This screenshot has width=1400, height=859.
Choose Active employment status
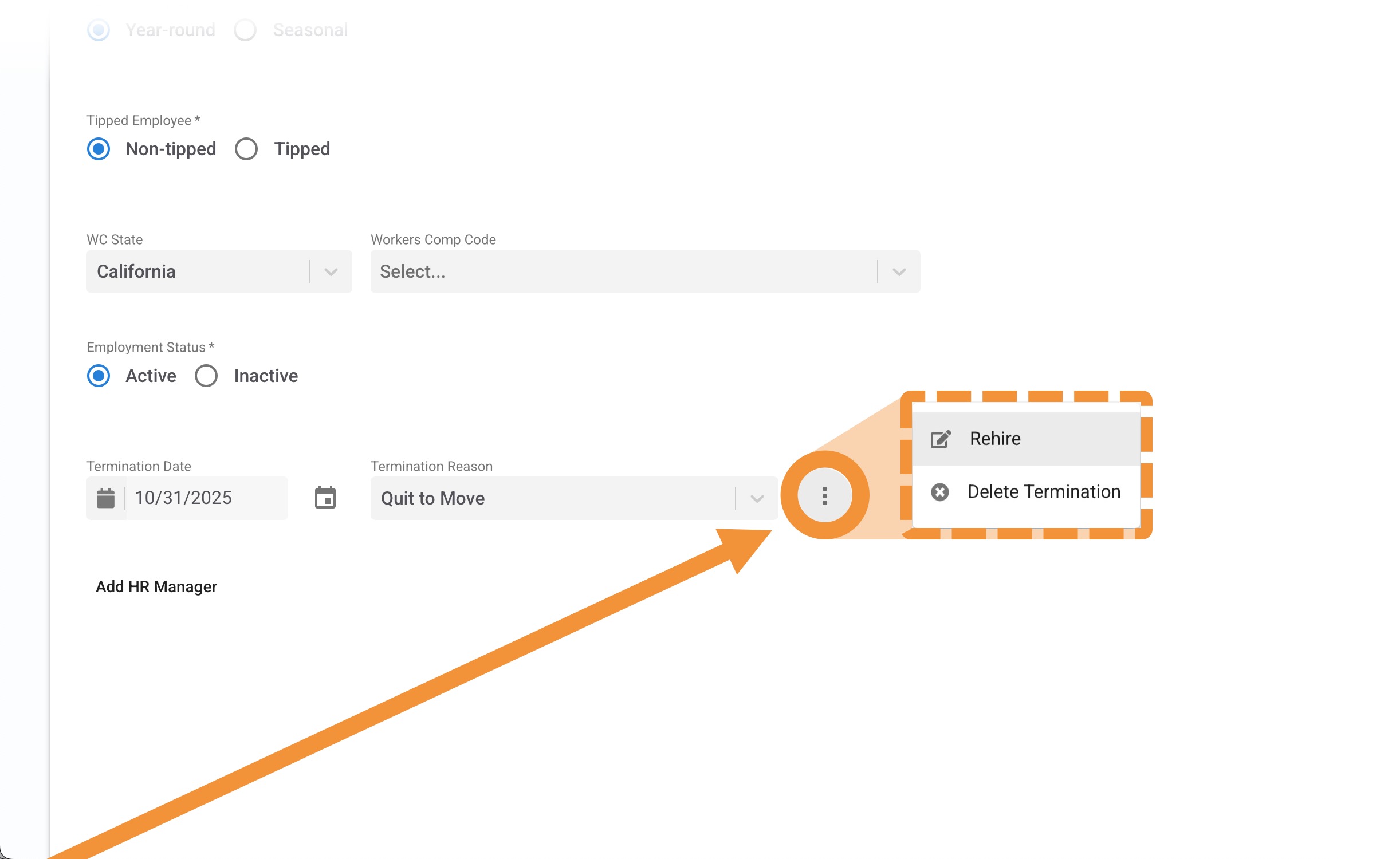[99, 376]
